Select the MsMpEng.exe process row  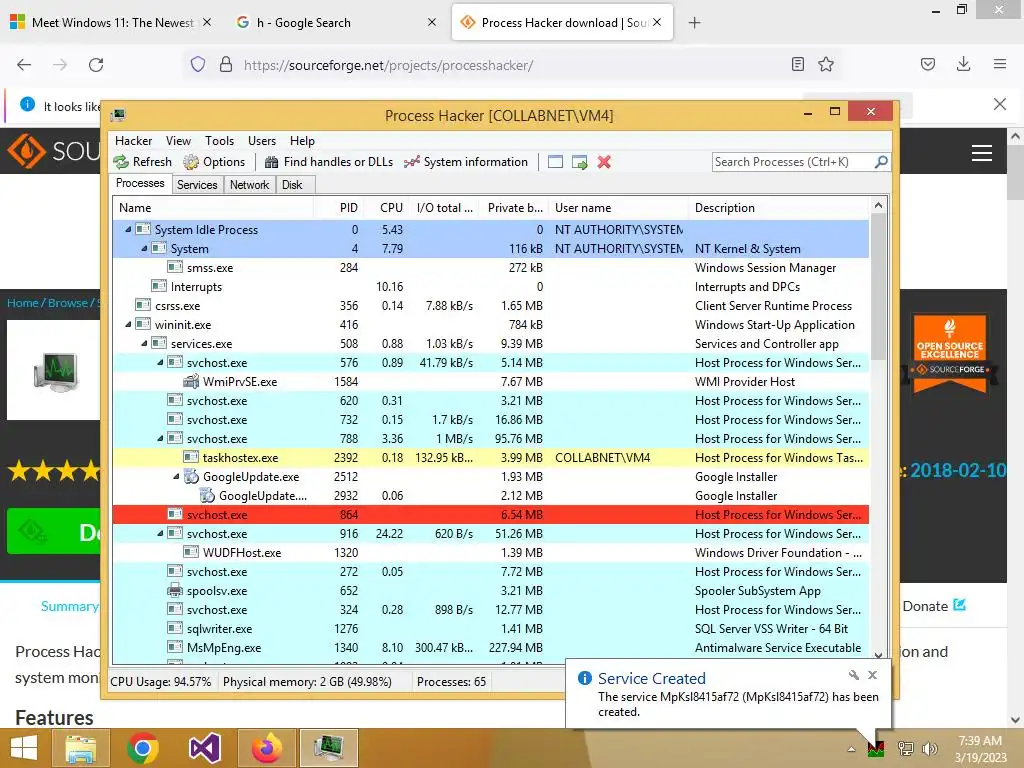(x=490, y=648)
